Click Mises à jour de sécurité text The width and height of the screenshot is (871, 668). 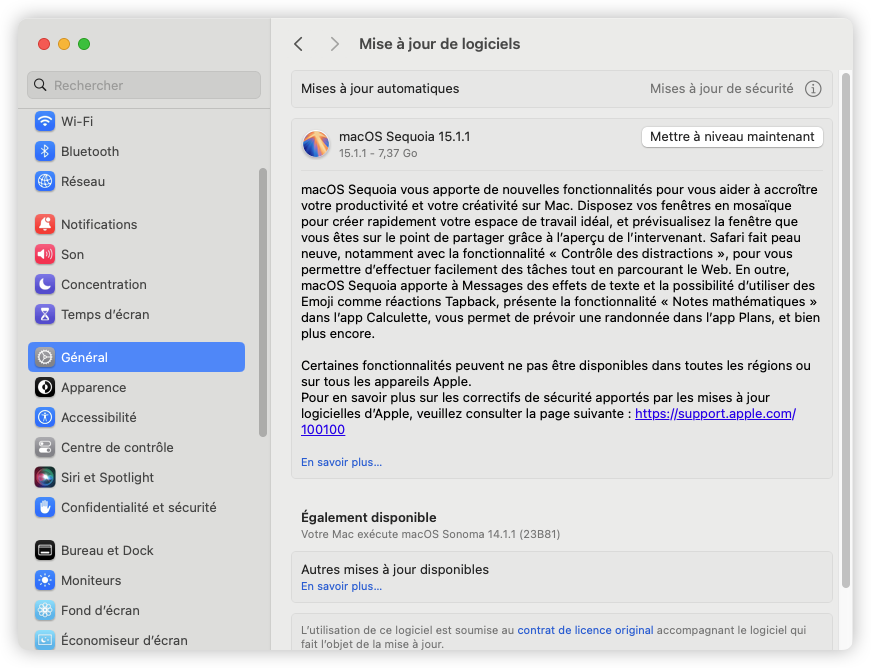(722, 89)
